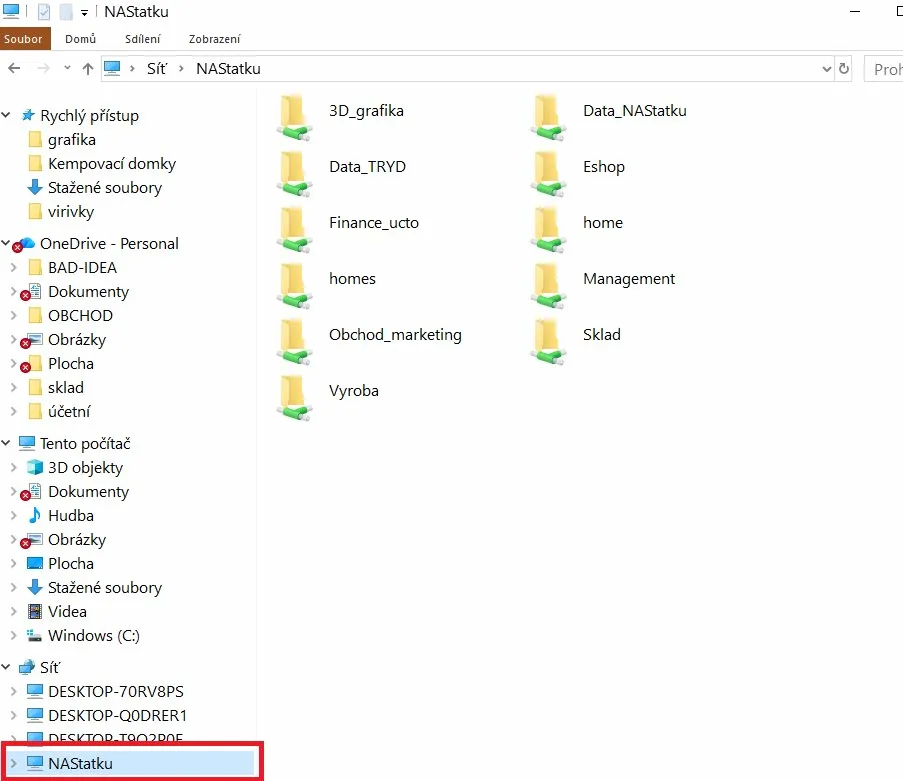Expand the Síť tree node
This screenshot has height=781, width=903.
coord(7,667)
